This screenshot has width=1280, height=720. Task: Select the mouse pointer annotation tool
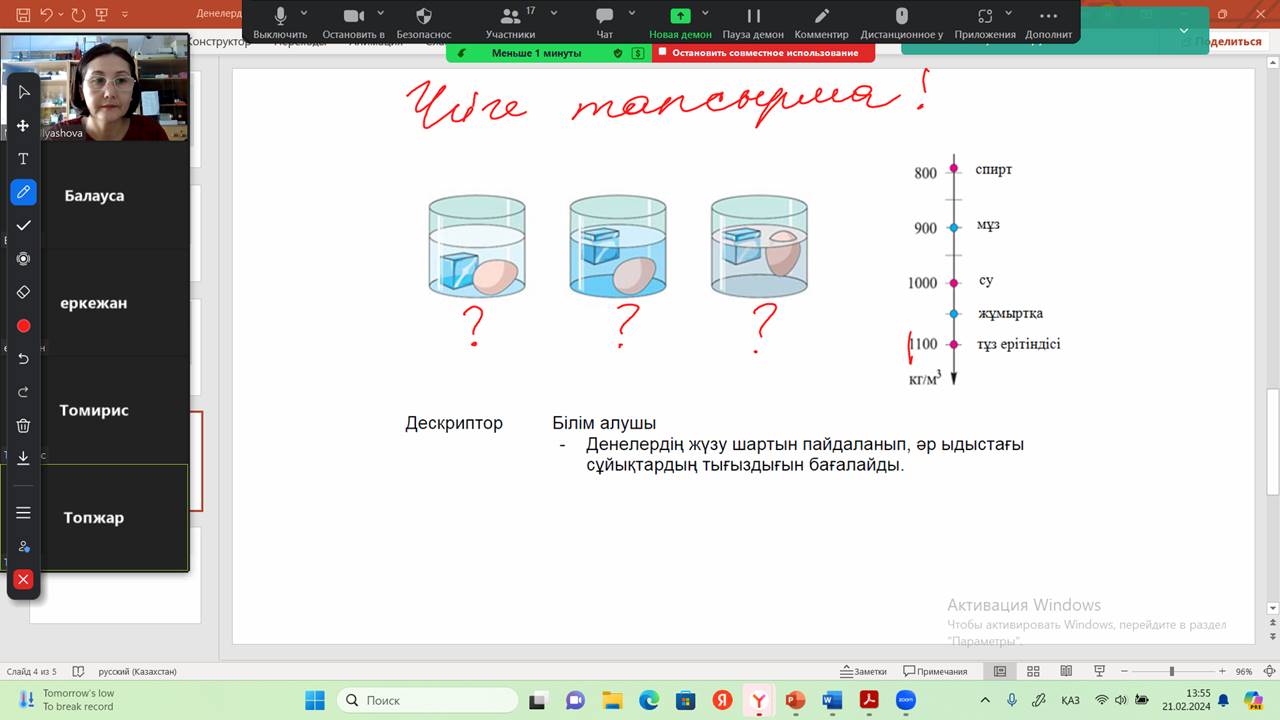pyautogui.click(x=24, y=92)
